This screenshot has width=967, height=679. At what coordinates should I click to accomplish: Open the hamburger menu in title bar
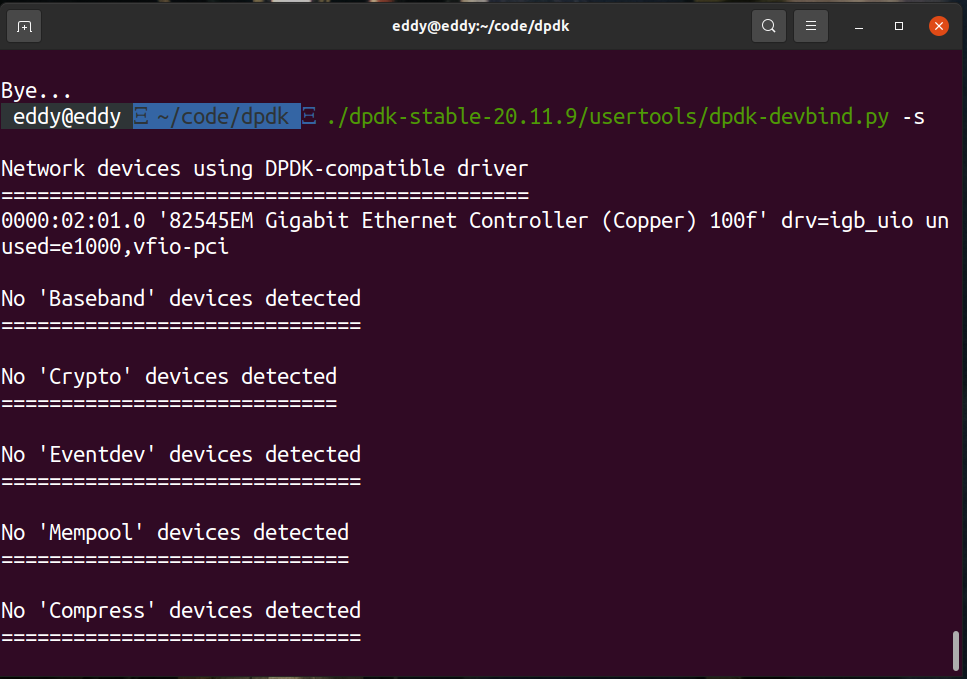click(811, 26)
